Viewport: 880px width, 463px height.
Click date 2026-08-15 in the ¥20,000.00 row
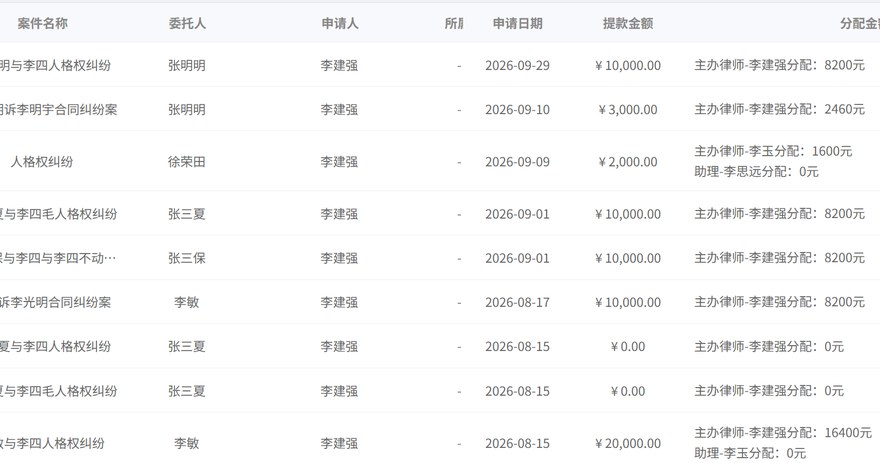pos(517,443)
